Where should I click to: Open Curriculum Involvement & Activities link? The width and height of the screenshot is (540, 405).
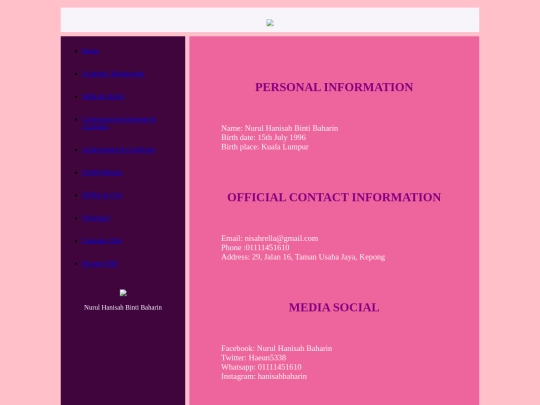point(119,123)
